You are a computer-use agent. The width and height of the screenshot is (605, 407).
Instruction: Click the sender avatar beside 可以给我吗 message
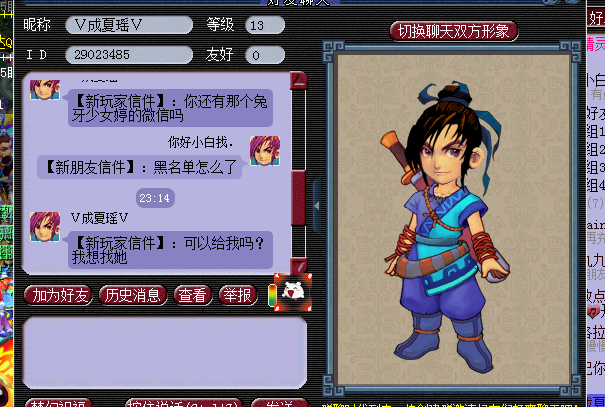click(45, 227)
